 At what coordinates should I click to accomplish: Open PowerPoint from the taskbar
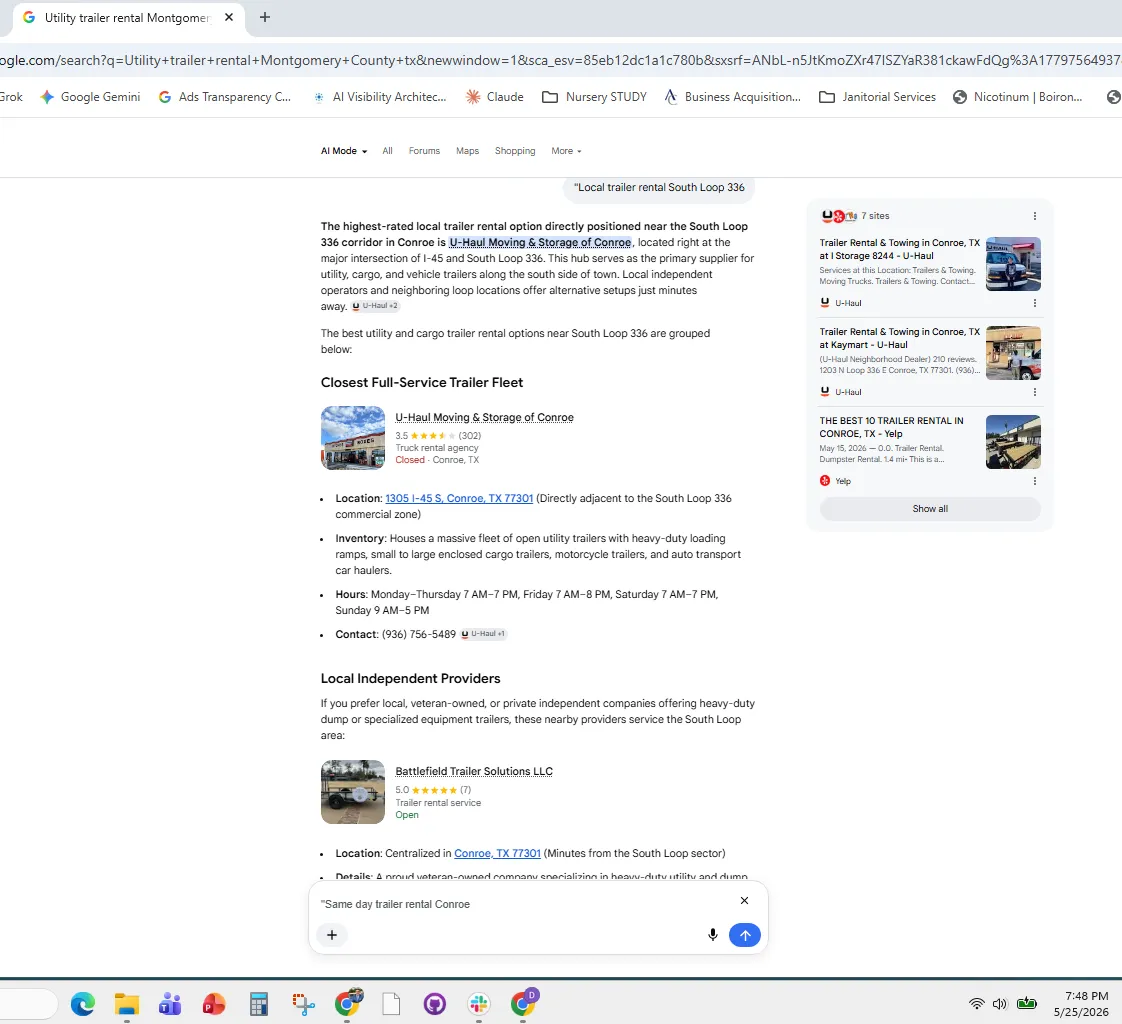[214, 1005]
